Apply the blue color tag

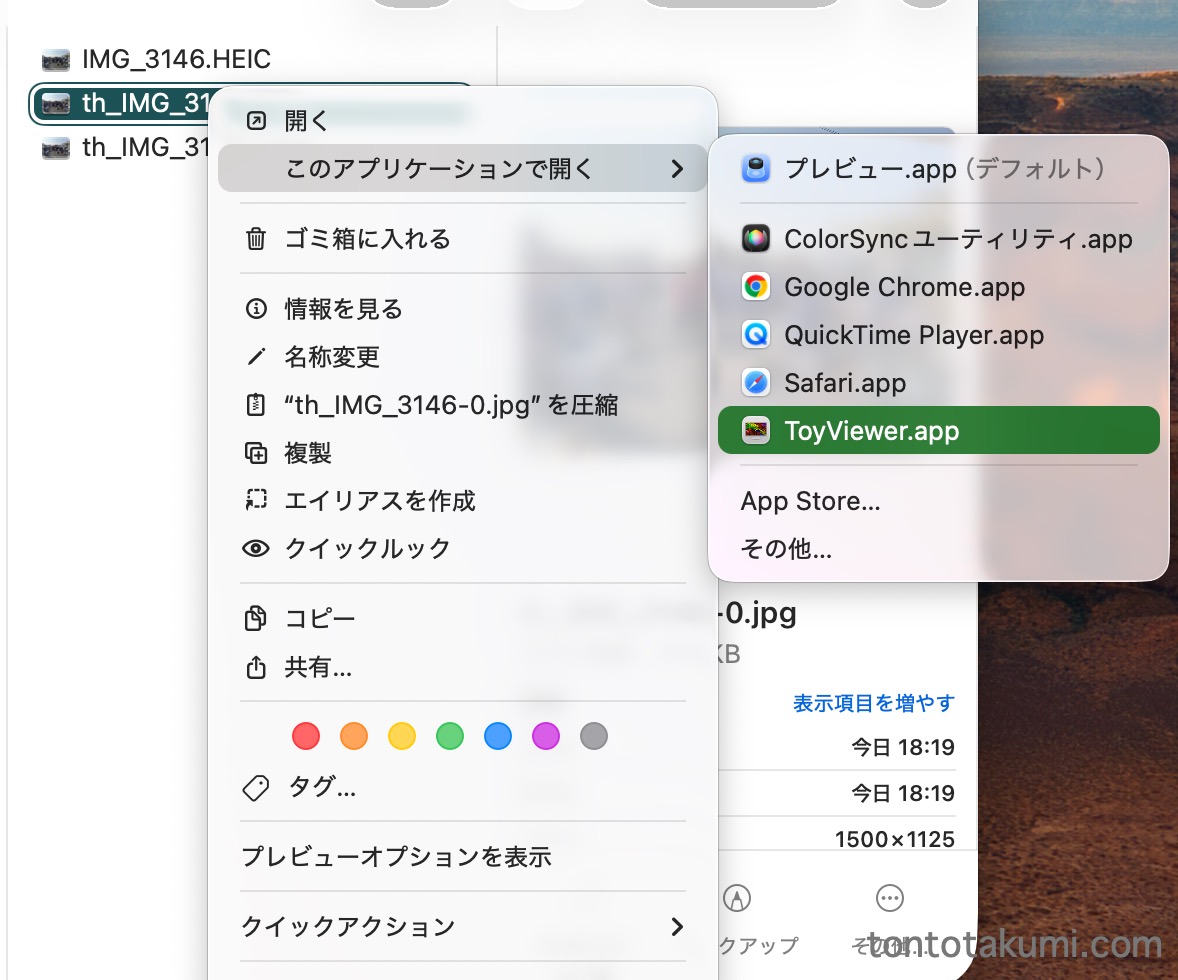pyautogui.click(x=498, y=737)
